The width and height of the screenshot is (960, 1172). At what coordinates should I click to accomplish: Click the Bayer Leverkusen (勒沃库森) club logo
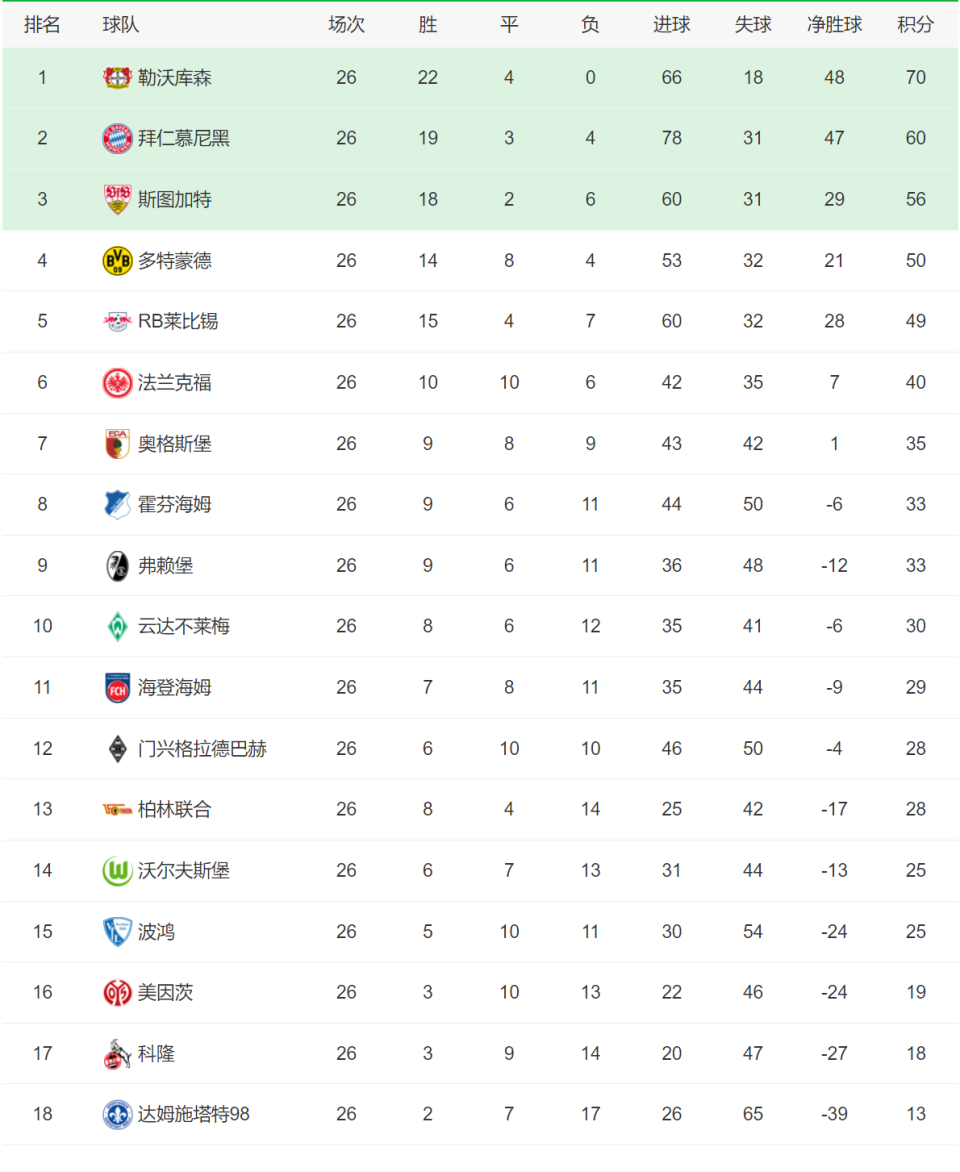pyautogui.click(x=117, y=77)
